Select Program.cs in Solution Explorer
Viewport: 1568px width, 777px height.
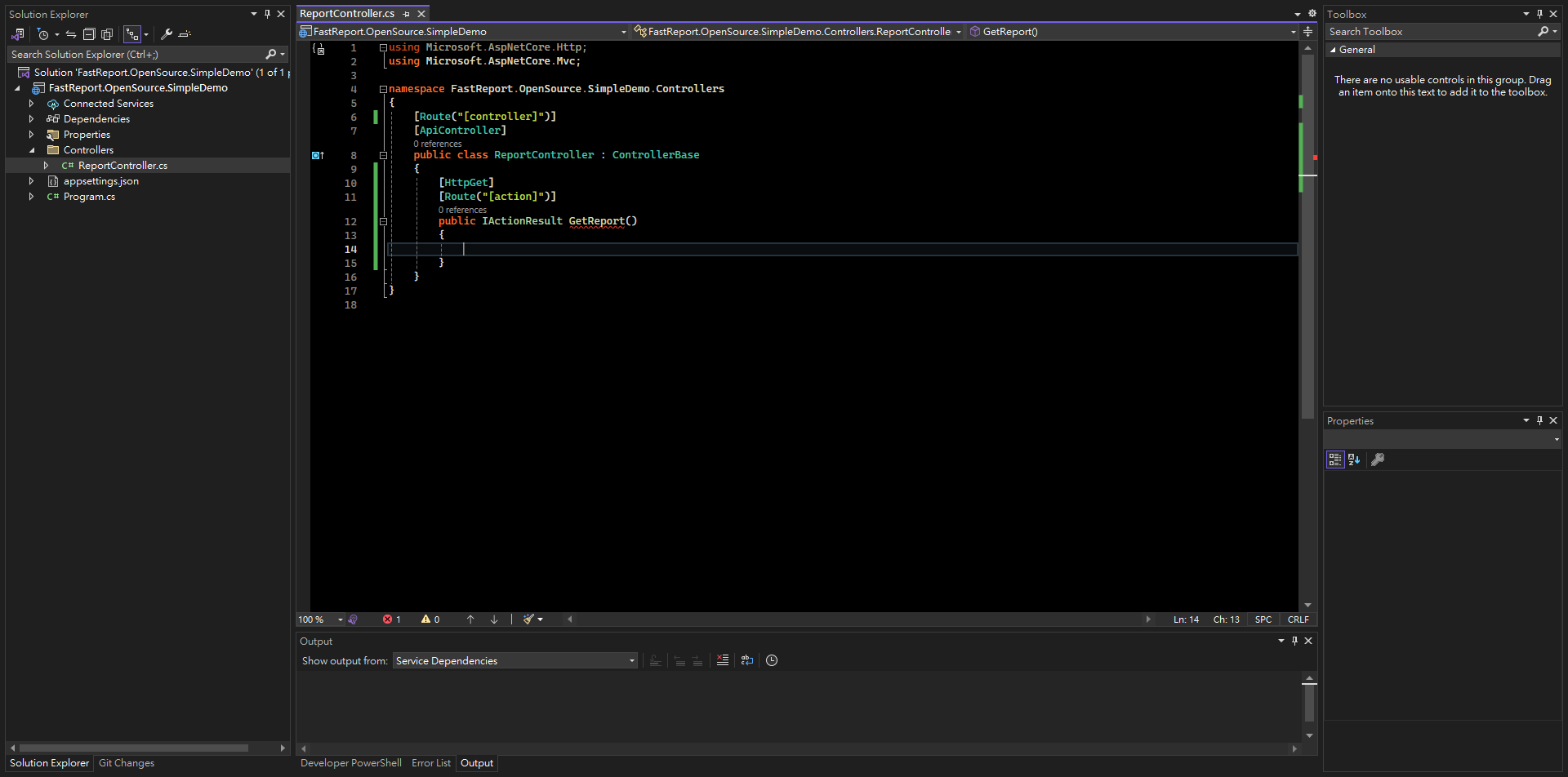pyautogui.click(x=89, y=197)
